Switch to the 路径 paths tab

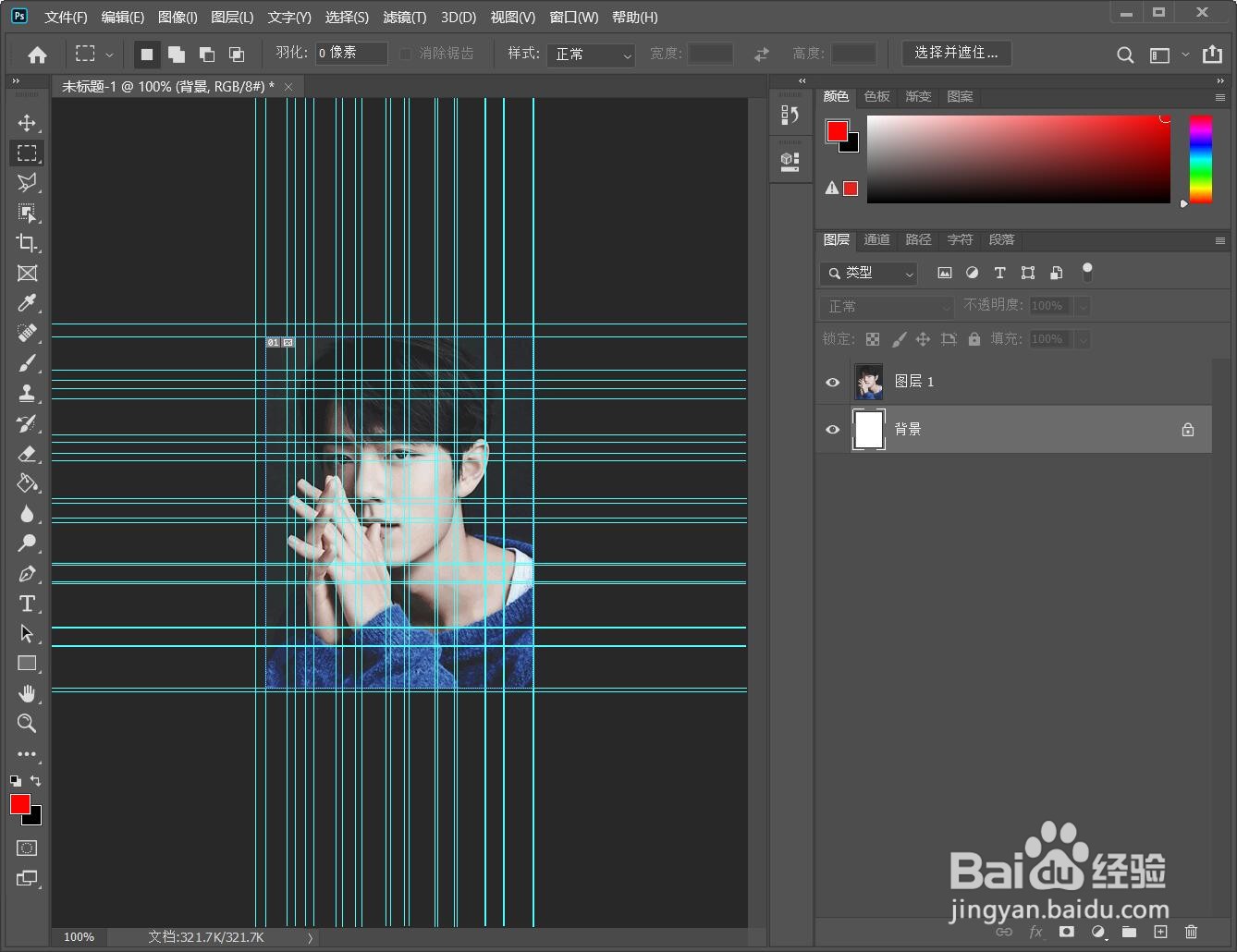click(918, 239)
